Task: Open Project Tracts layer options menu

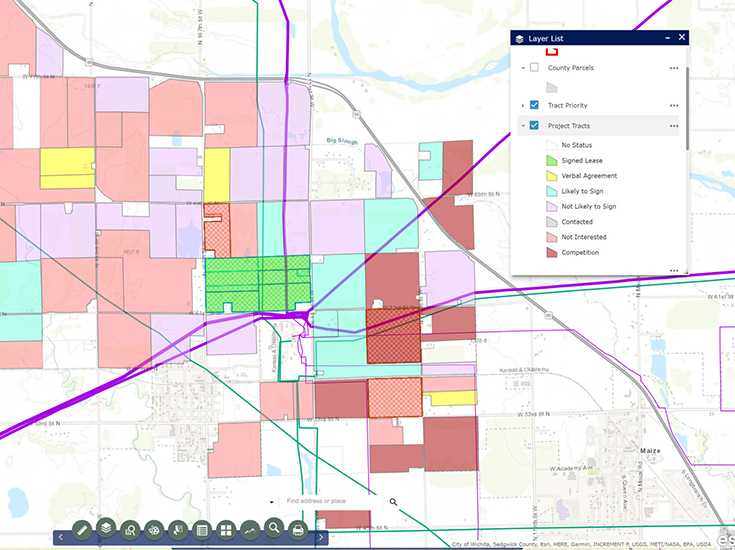Action: (674, 126)
